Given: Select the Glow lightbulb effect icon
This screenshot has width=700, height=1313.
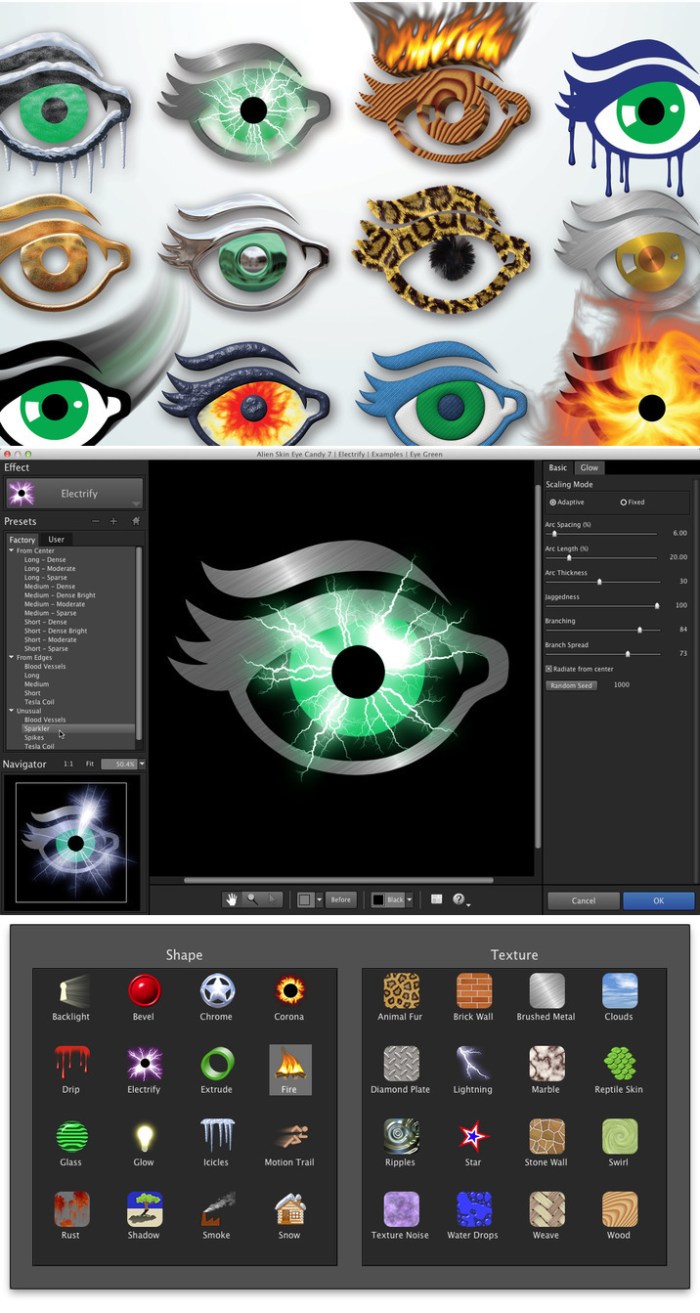Looking at the screenshot, I should [144, 1136].
